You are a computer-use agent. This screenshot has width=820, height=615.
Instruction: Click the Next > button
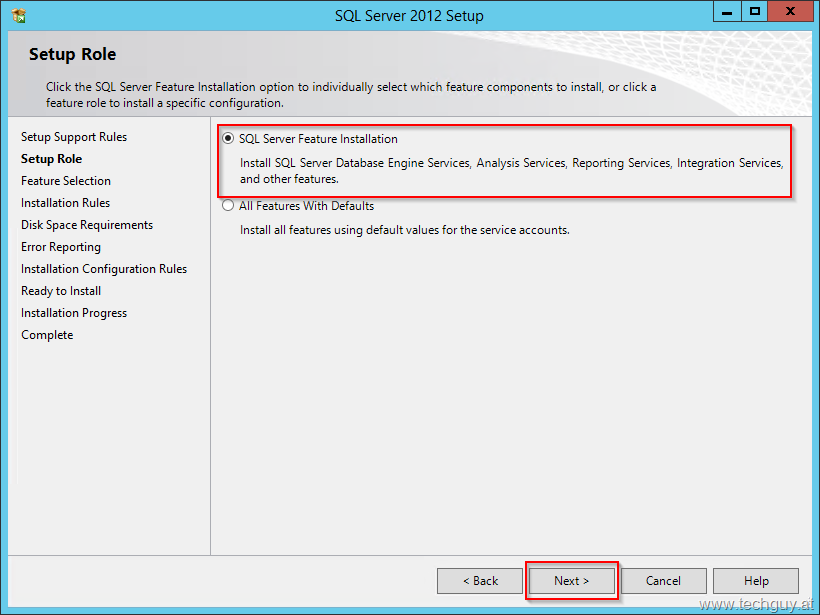tap(572, 580)
